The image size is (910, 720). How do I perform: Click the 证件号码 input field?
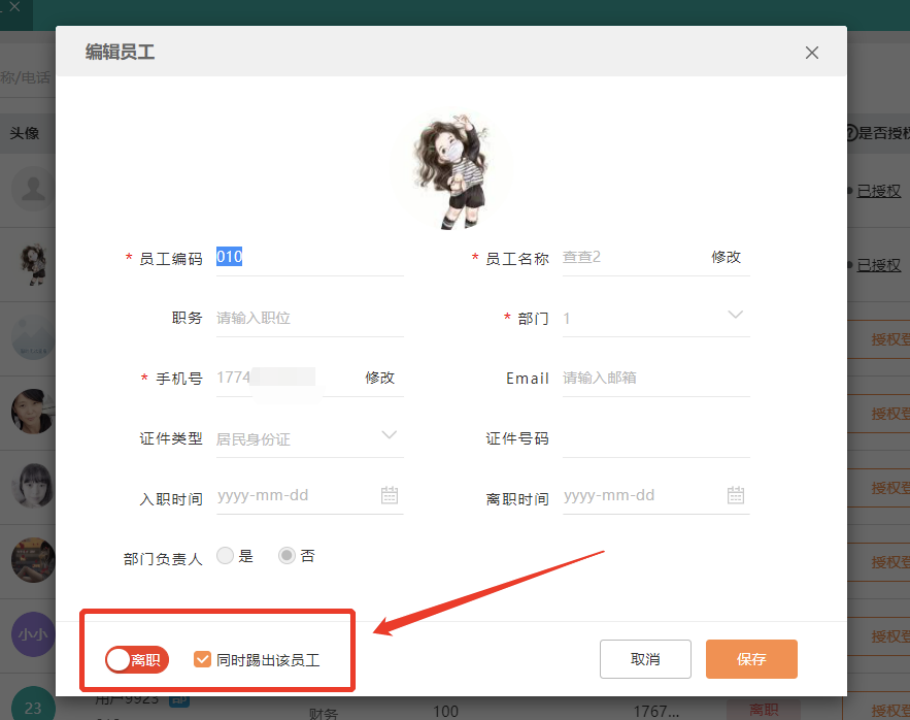654,439
